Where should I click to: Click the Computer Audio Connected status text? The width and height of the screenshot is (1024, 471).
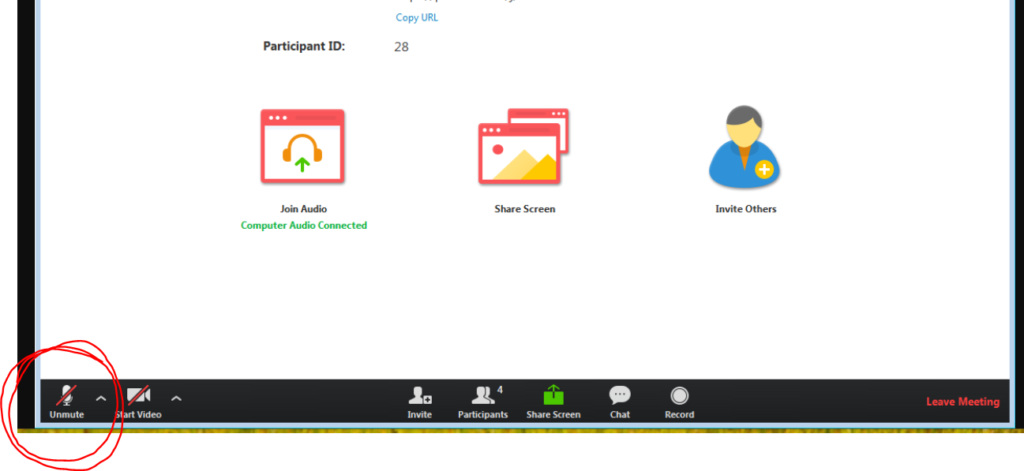click(x=304, y=226)
